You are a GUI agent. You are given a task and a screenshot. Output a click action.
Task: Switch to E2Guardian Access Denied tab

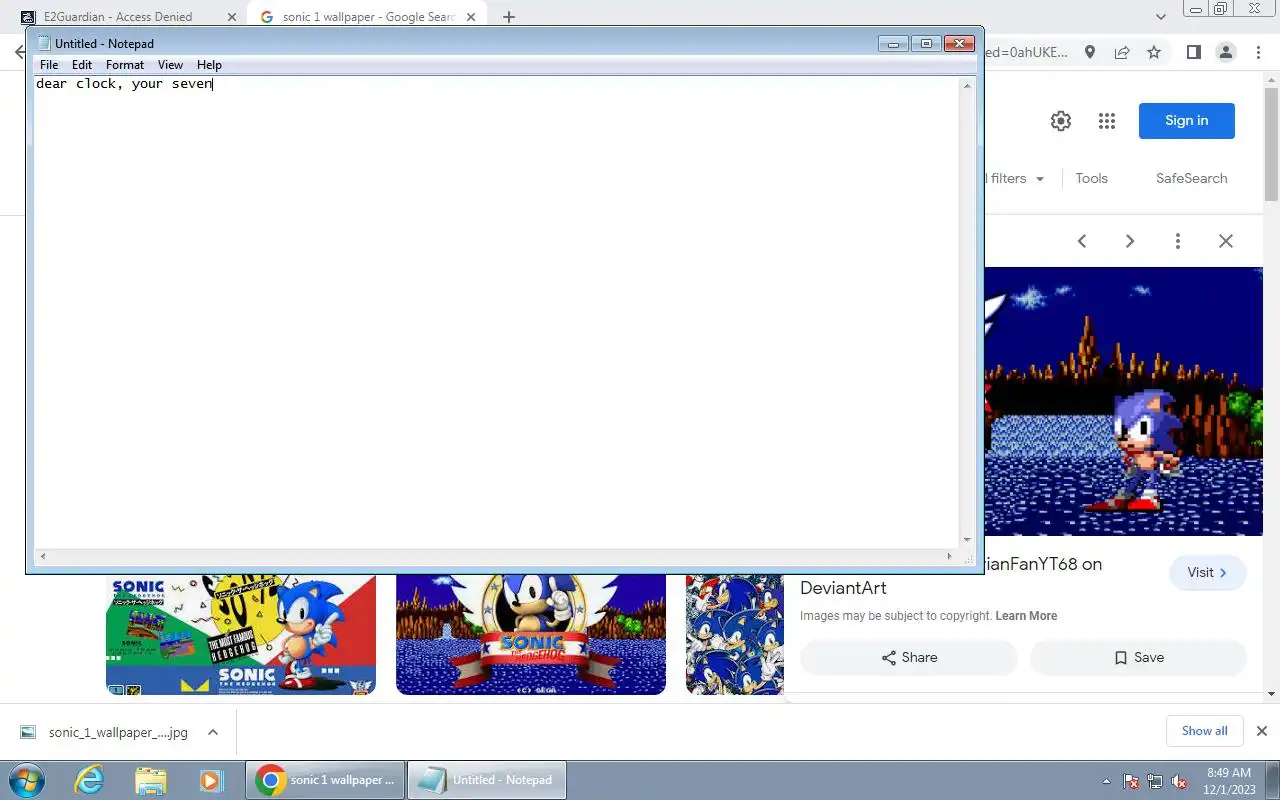click(x=118, y=17)
